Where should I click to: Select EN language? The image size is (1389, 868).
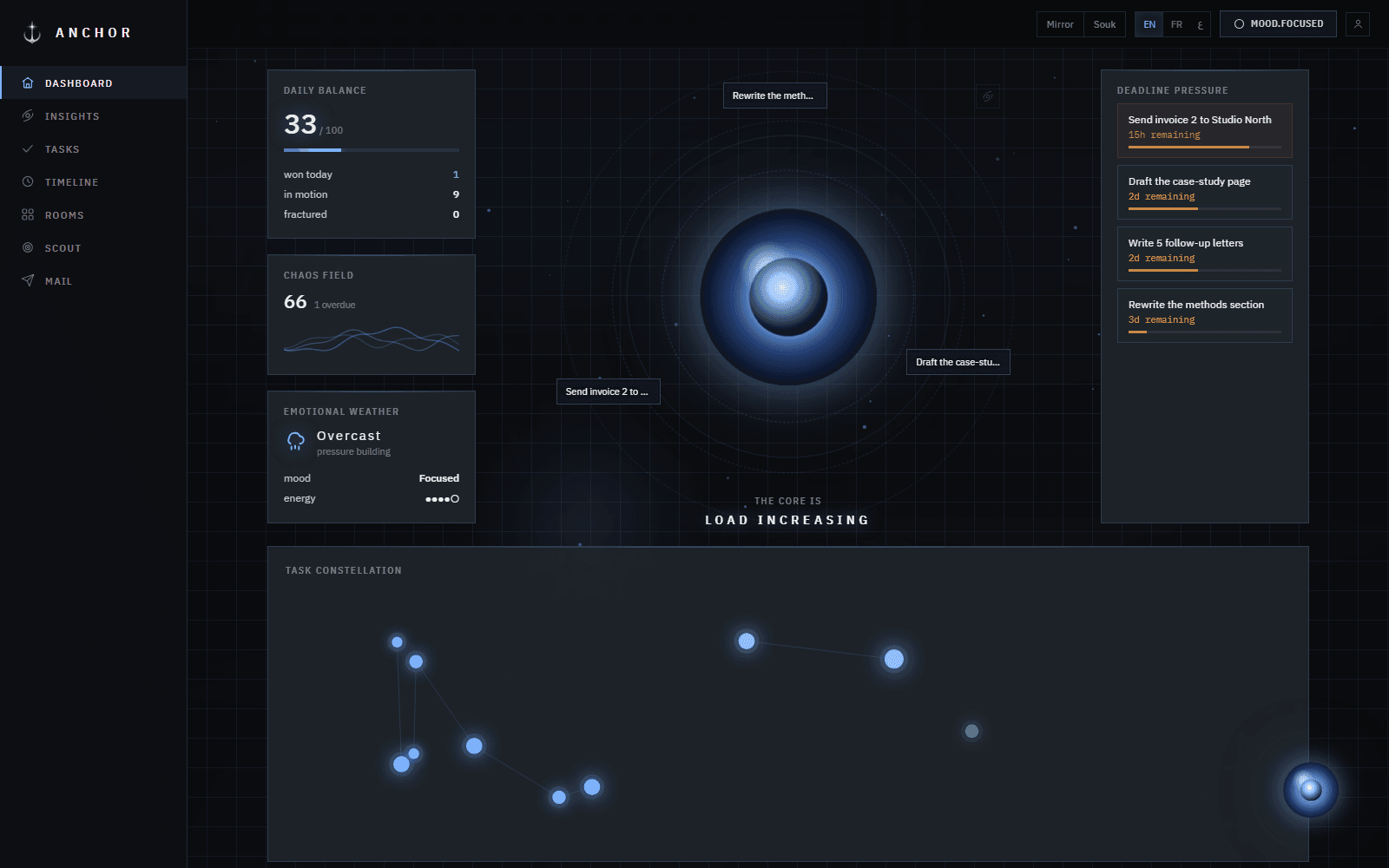click(1149, 24)
